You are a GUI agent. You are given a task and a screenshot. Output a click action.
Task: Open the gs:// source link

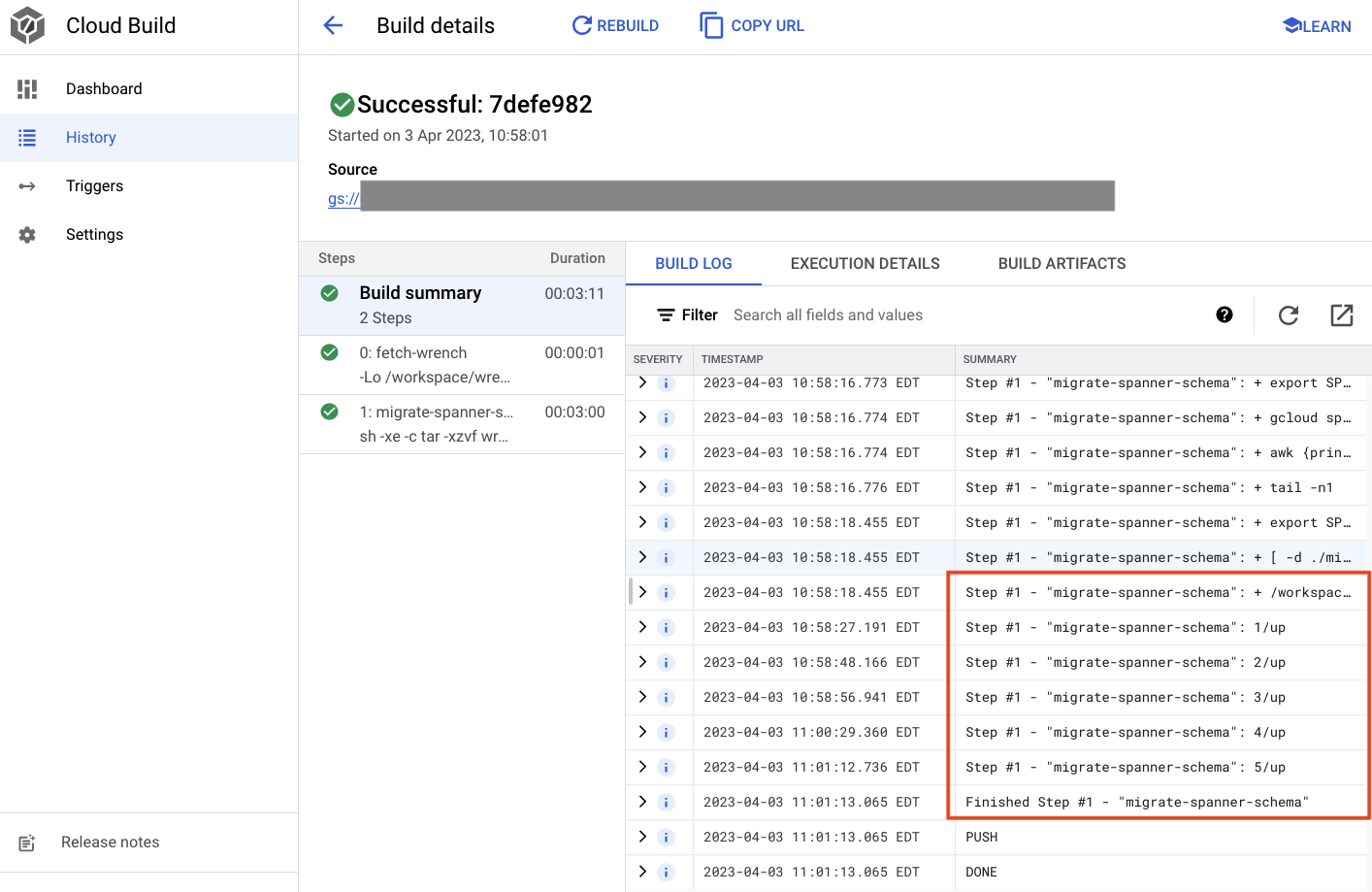[x=343, y=198]
